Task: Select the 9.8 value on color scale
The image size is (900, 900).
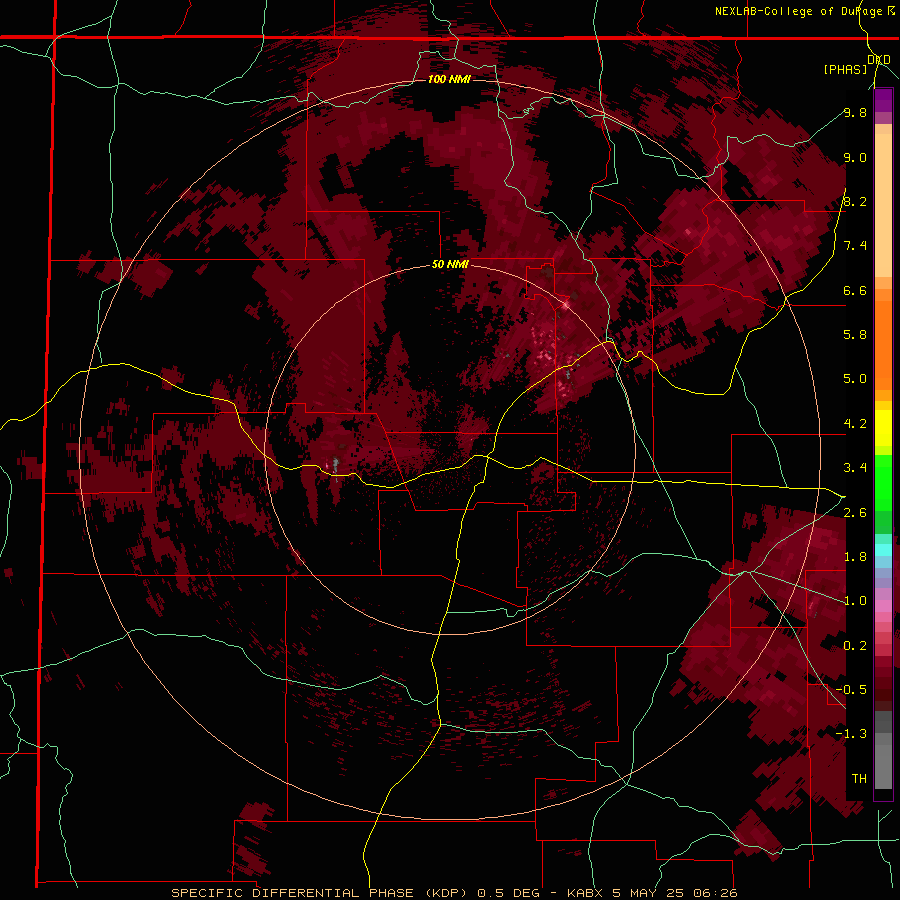Action: (855, 113)
